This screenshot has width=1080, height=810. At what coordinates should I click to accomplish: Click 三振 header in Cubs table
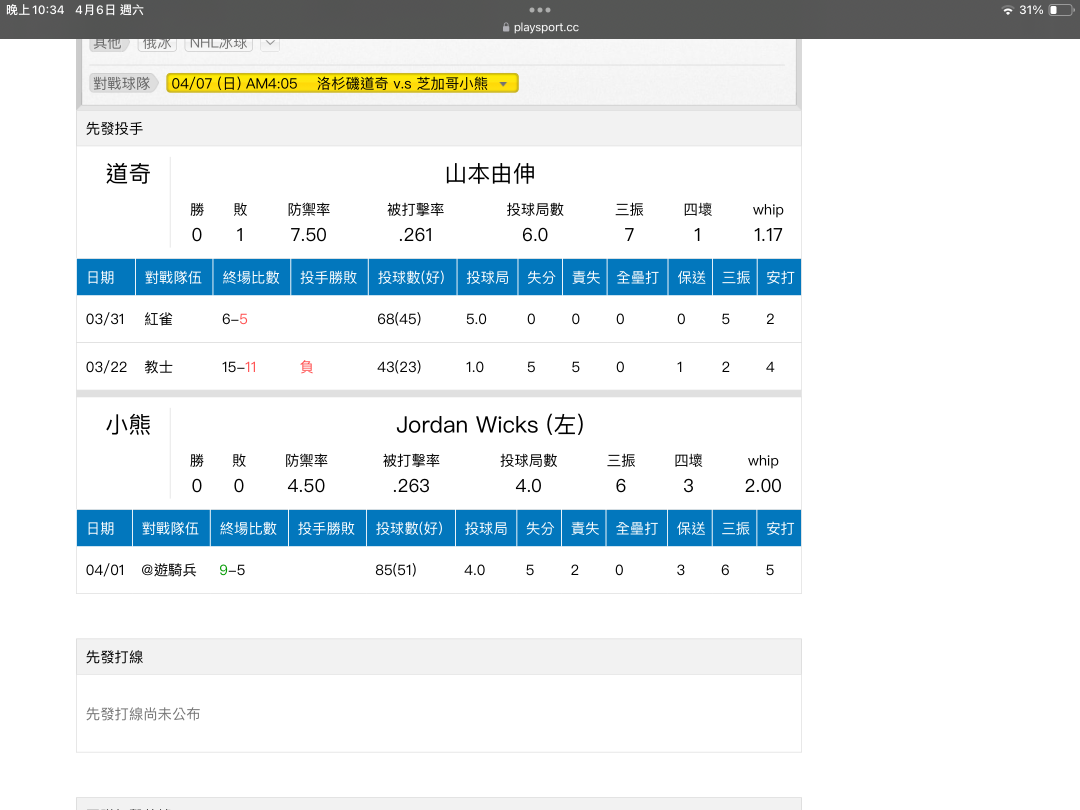(736, 528)
